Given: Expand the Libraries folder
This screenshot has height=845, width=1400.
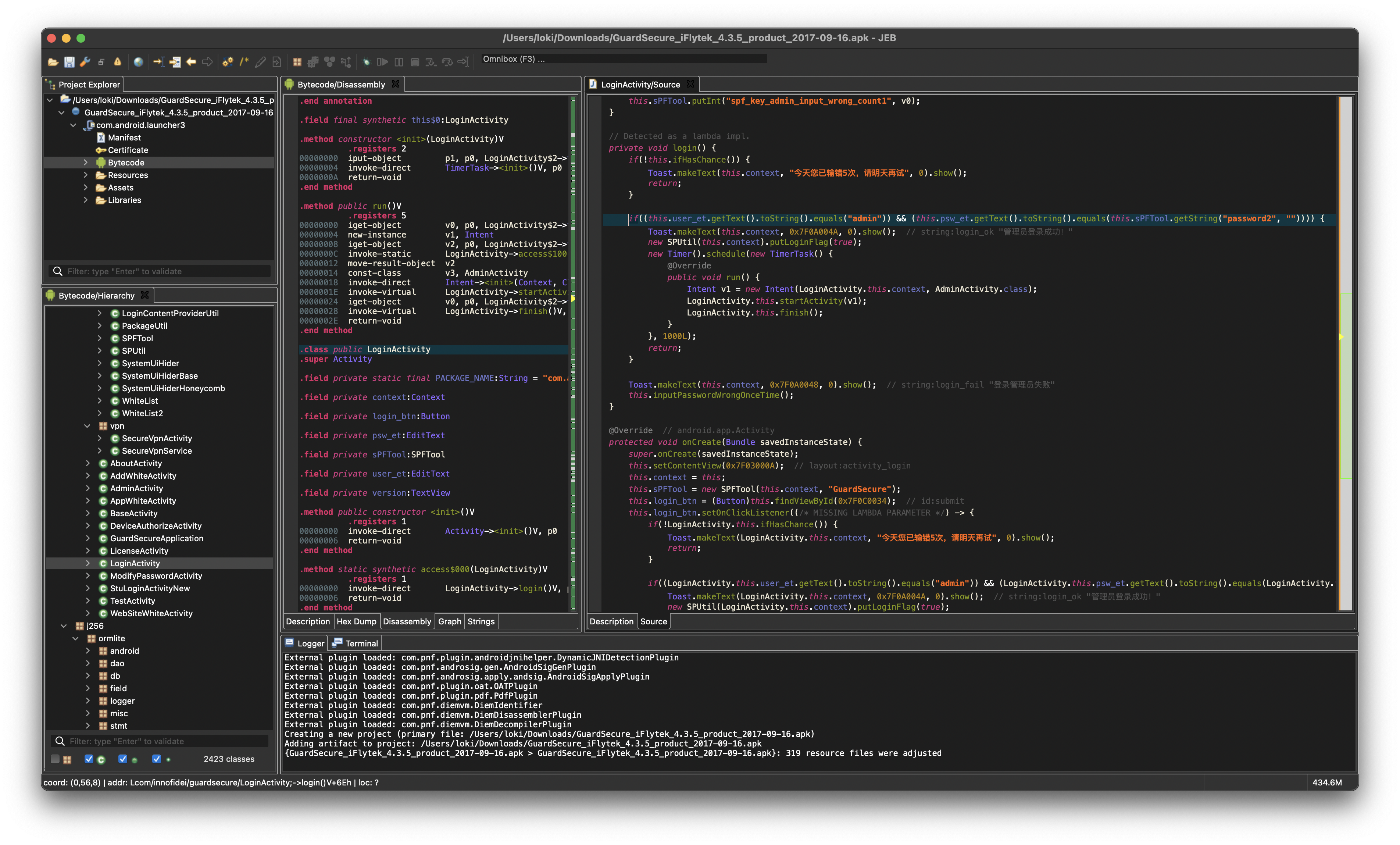Looking at the screenshot, I should tap(86, 200).
